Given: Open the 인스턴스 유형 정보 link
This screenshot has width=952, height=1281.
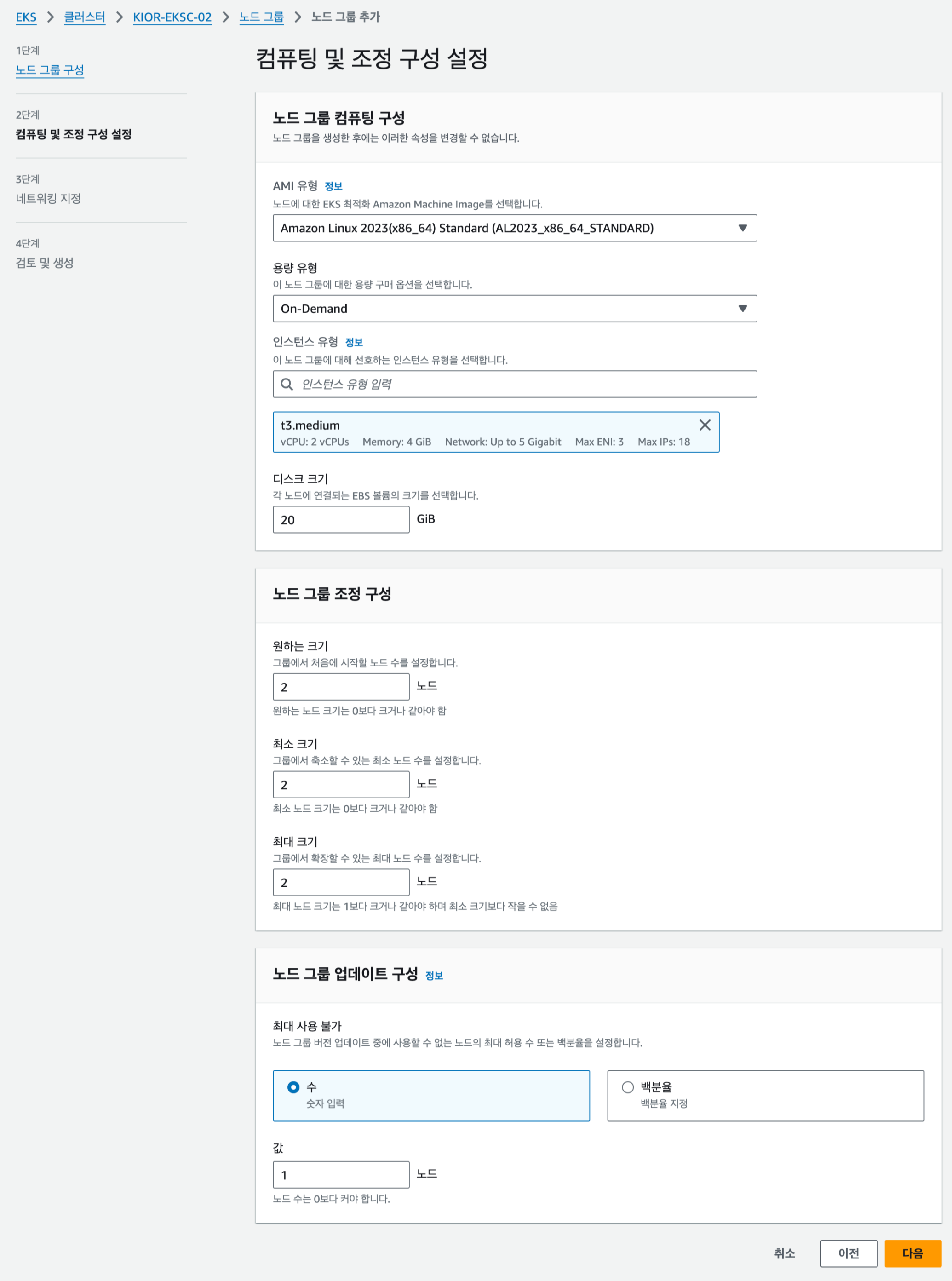Looking at the screenshot, I should coord(353,342).
